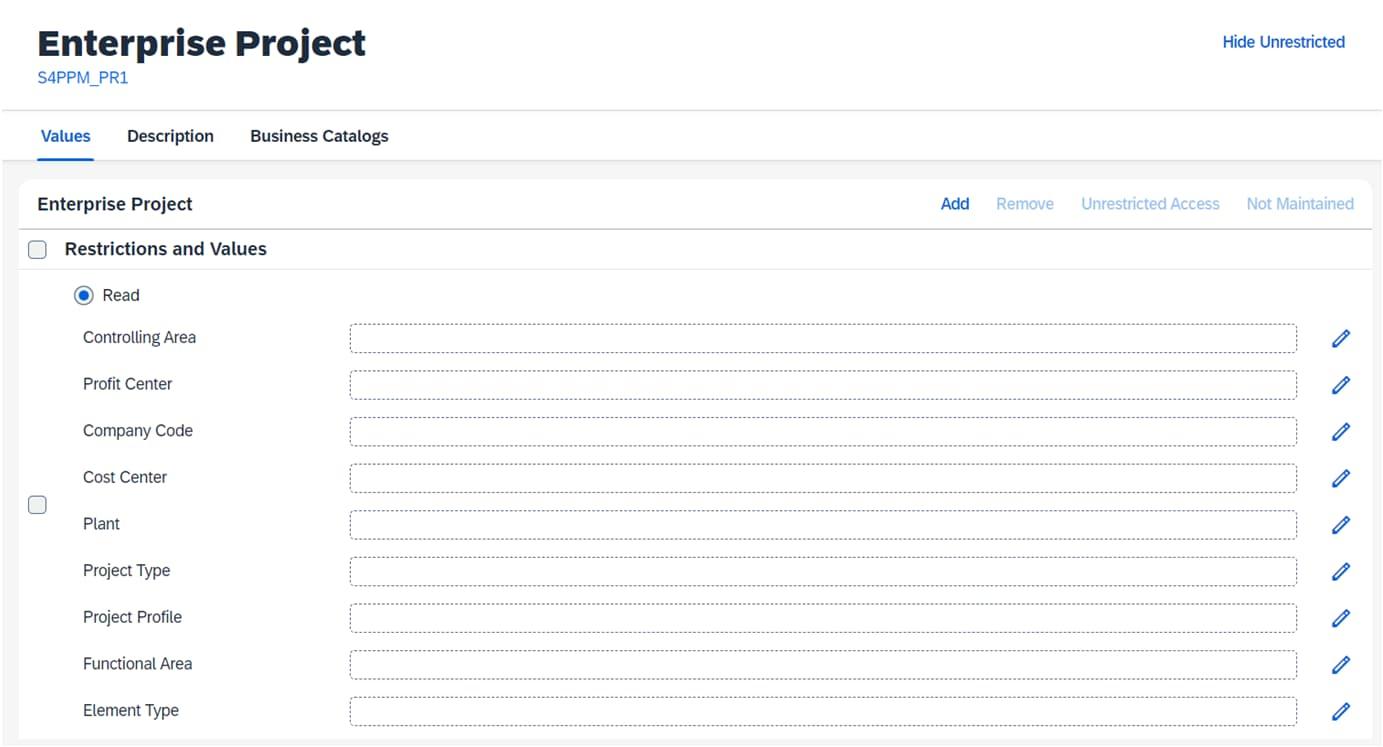Image resolution: width=1383 pixels, height=747 pixels.
Task: Edit Project Type using pencil icon
Action: [x=1341, y=572]
